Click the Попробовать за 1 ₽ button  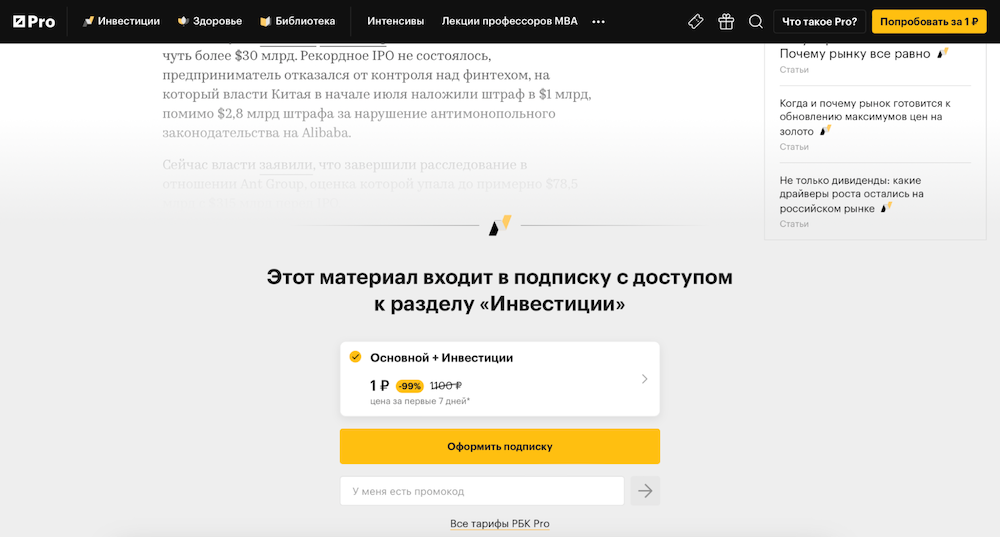tap(929, 22)
